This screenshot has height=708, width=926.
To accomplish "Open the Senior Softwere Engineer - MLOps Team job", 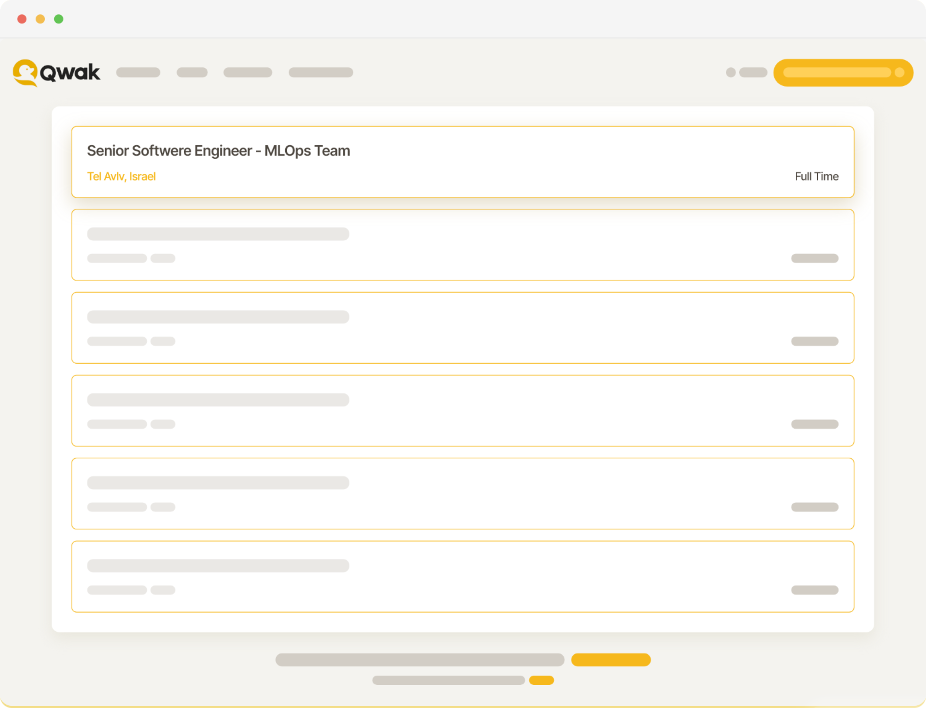I will tap(218, 151).
